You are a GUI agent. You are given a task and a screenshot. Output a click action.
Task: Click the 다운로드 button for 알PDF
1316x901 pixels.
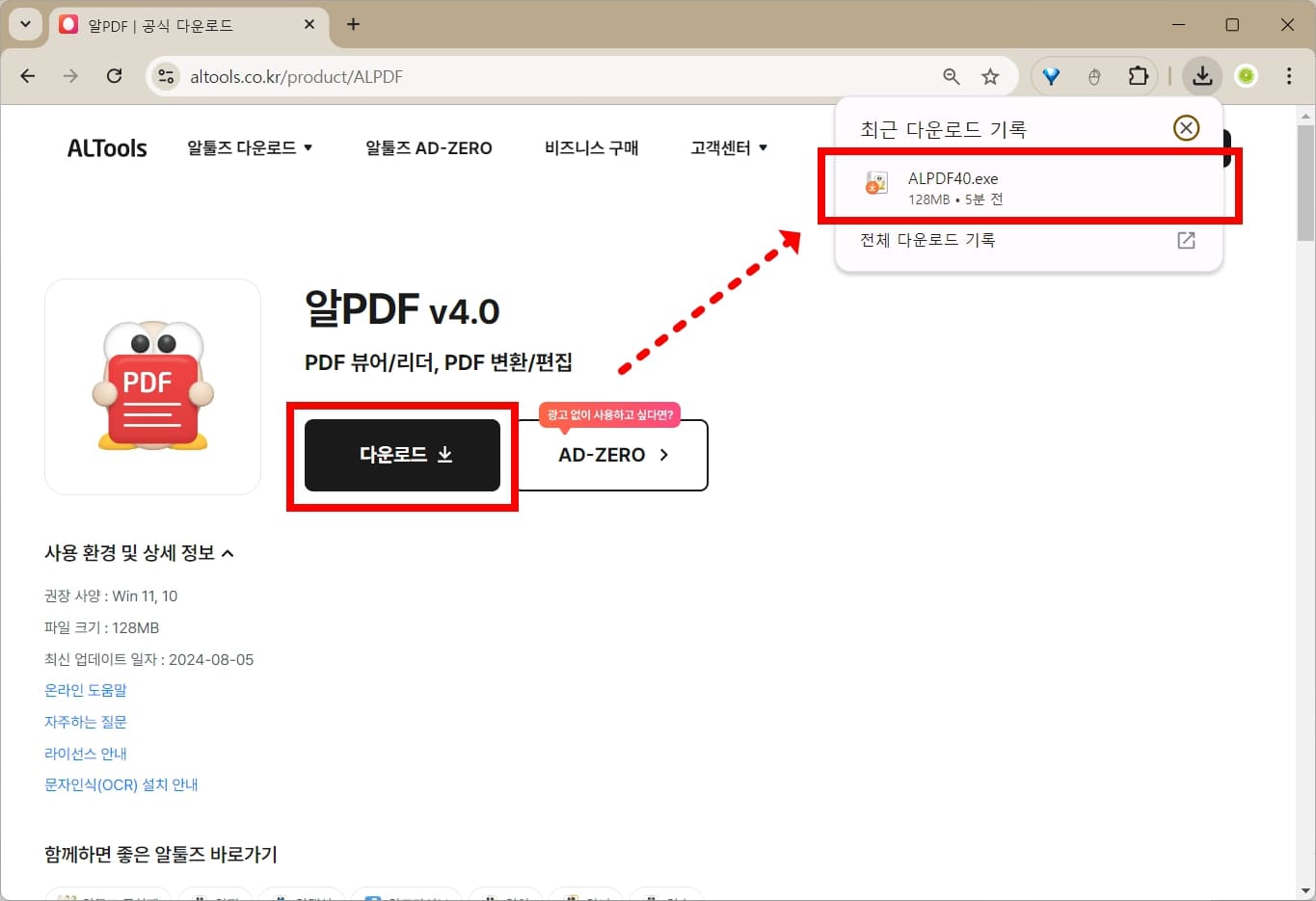[x=402, y=455]
